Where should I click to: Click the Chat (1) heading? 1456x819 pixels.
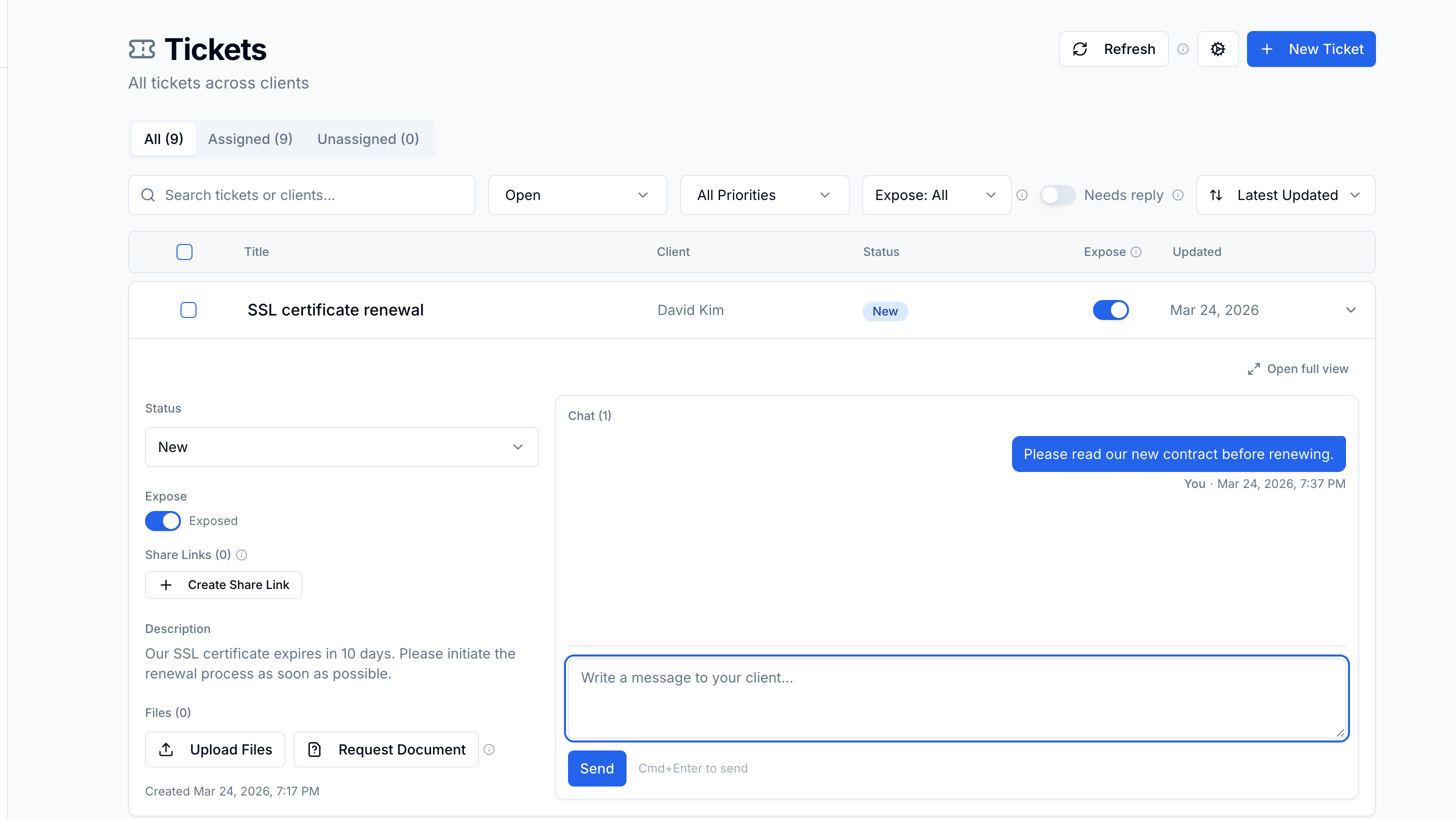[x=589, y=416]
